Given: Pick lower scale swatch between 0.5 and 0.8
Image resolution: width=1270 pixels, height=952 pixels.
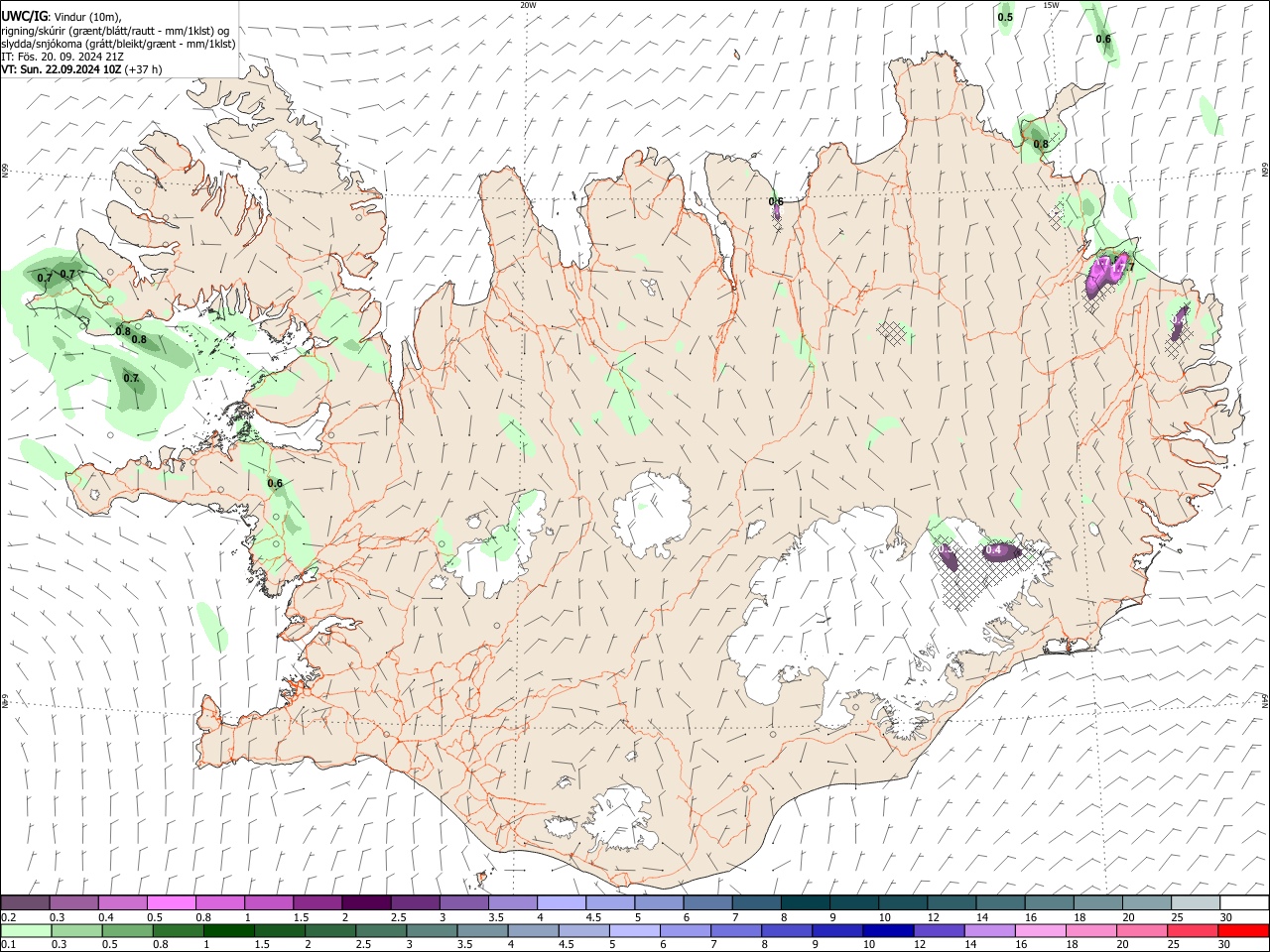Looking at the screenshot, I should pyautogui.click(x=128, y=930).
